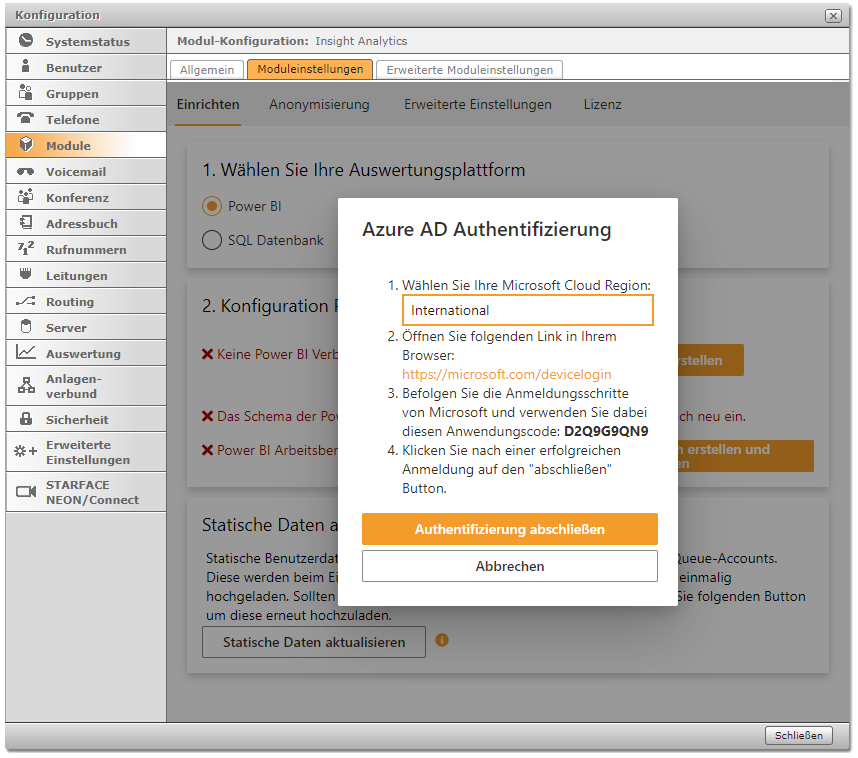Click Authentifizierung abschließen button
Viewport: 858px width, 758px height.
(x=509, y=529)
